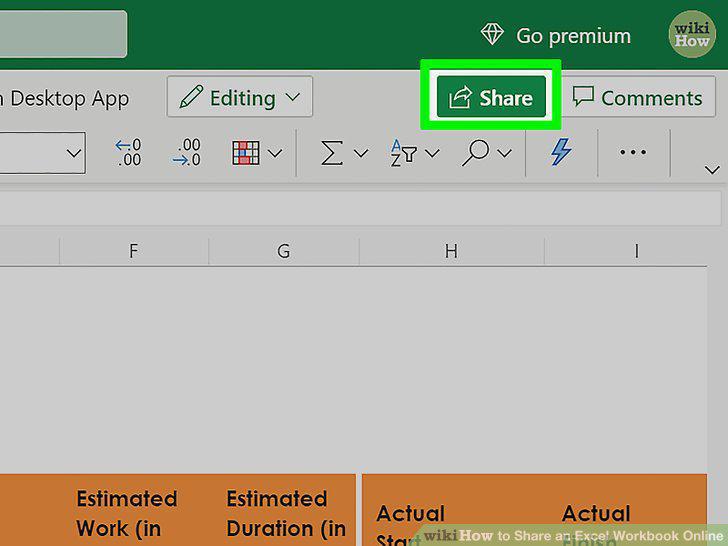Open the number format combo box
The height and width of the screenshot is (546, 728).
click(43, 153)
